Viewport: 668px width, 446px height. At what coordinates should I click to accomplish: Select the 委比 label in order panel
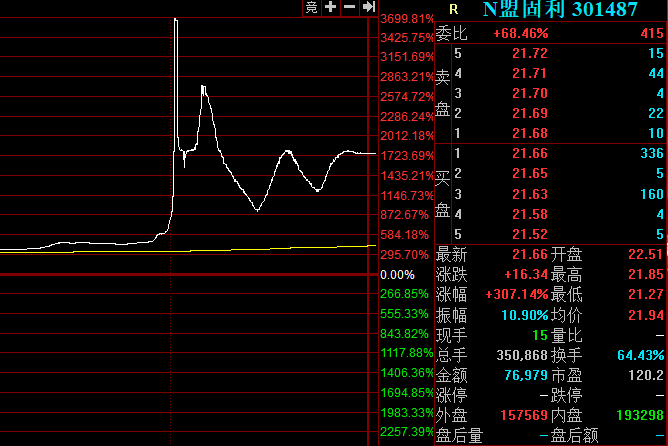click(452, 33)
